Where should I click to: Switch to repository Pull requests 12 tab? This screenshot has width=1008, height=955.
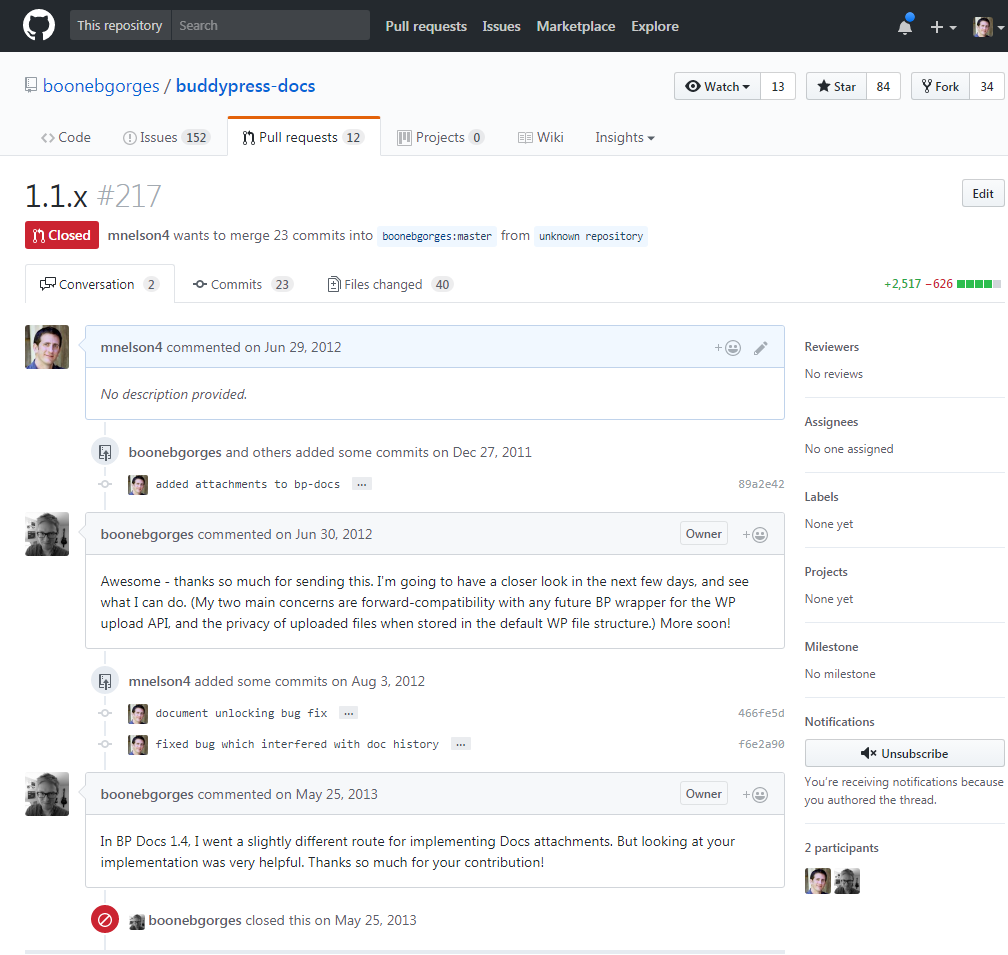303,138
